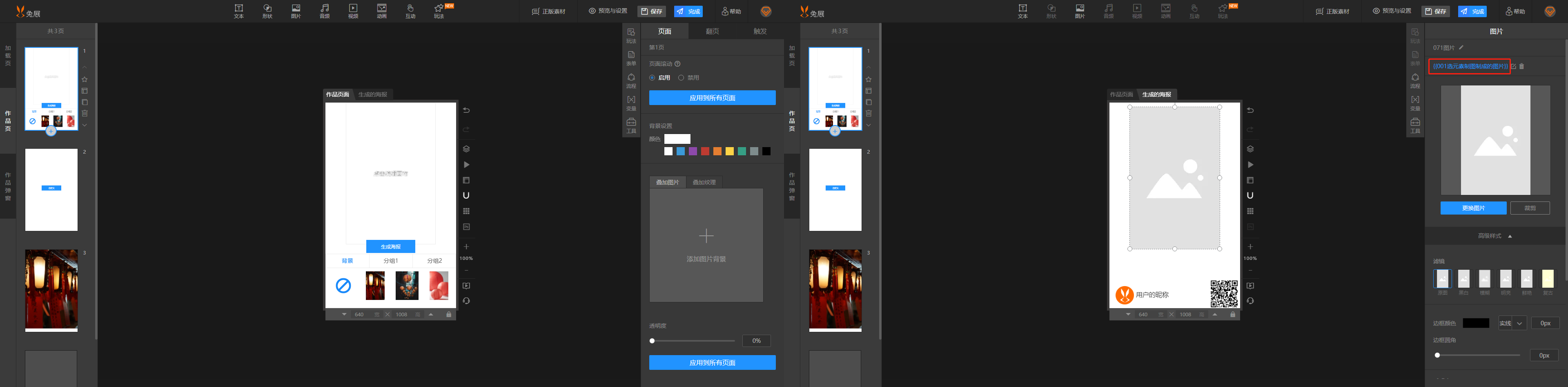Select the 复古 filter option
The width and height of the screenshot is (1568, 387).
coord(1548,282)
